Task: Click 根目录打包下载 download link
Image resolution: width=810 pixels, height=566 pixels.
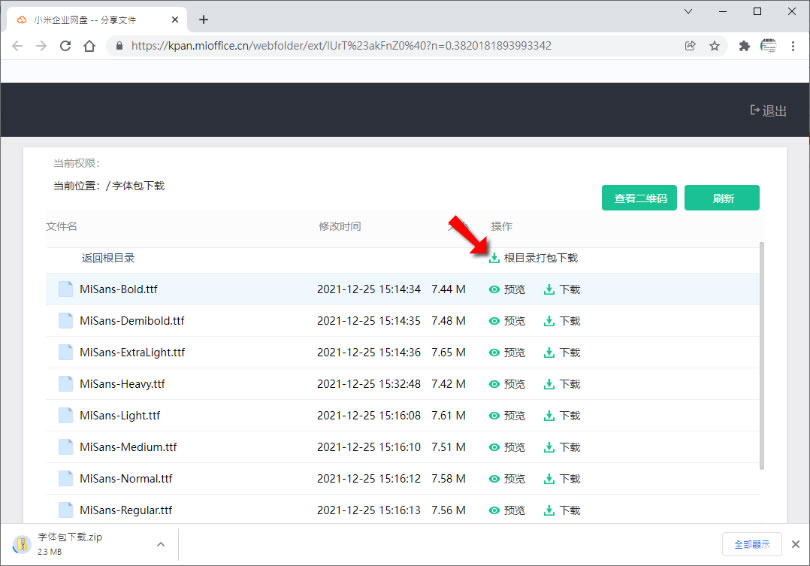Action: tap(533, 258)
